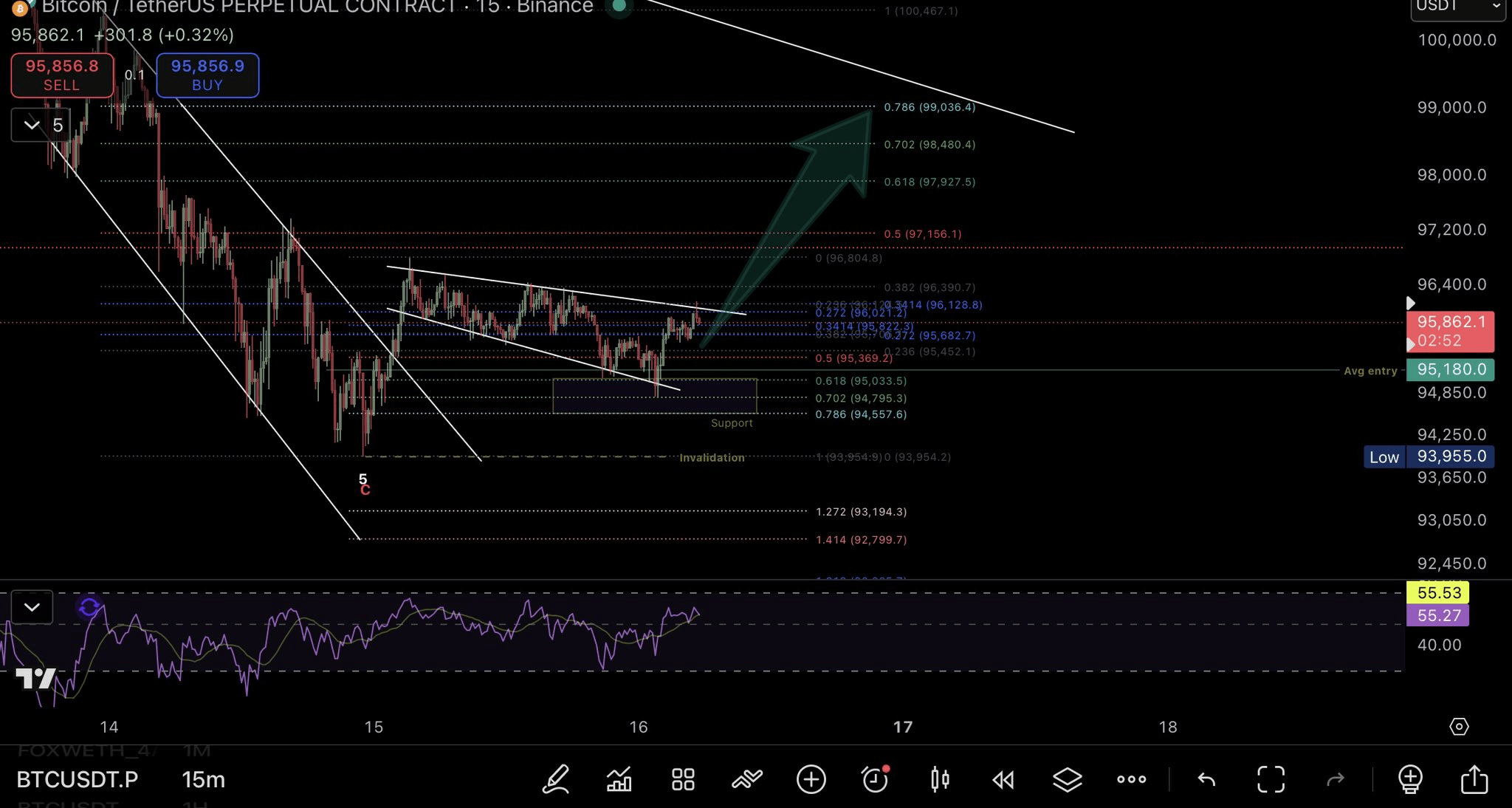Open chart settings gear on time axis

pyautogui.click(x=1459, y=727)
